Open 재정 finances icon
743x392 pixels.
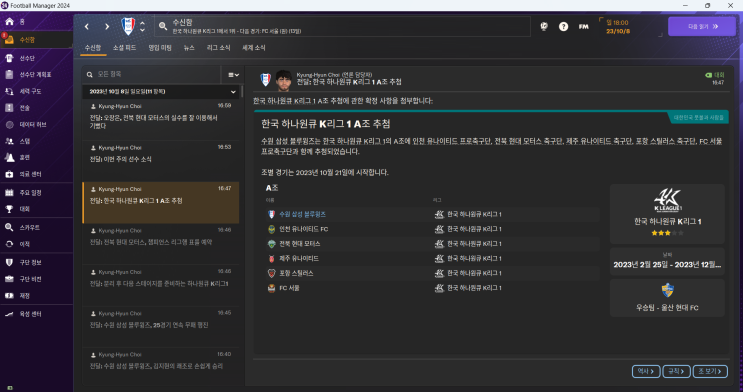pyautogui.click(x=9, y=295)
